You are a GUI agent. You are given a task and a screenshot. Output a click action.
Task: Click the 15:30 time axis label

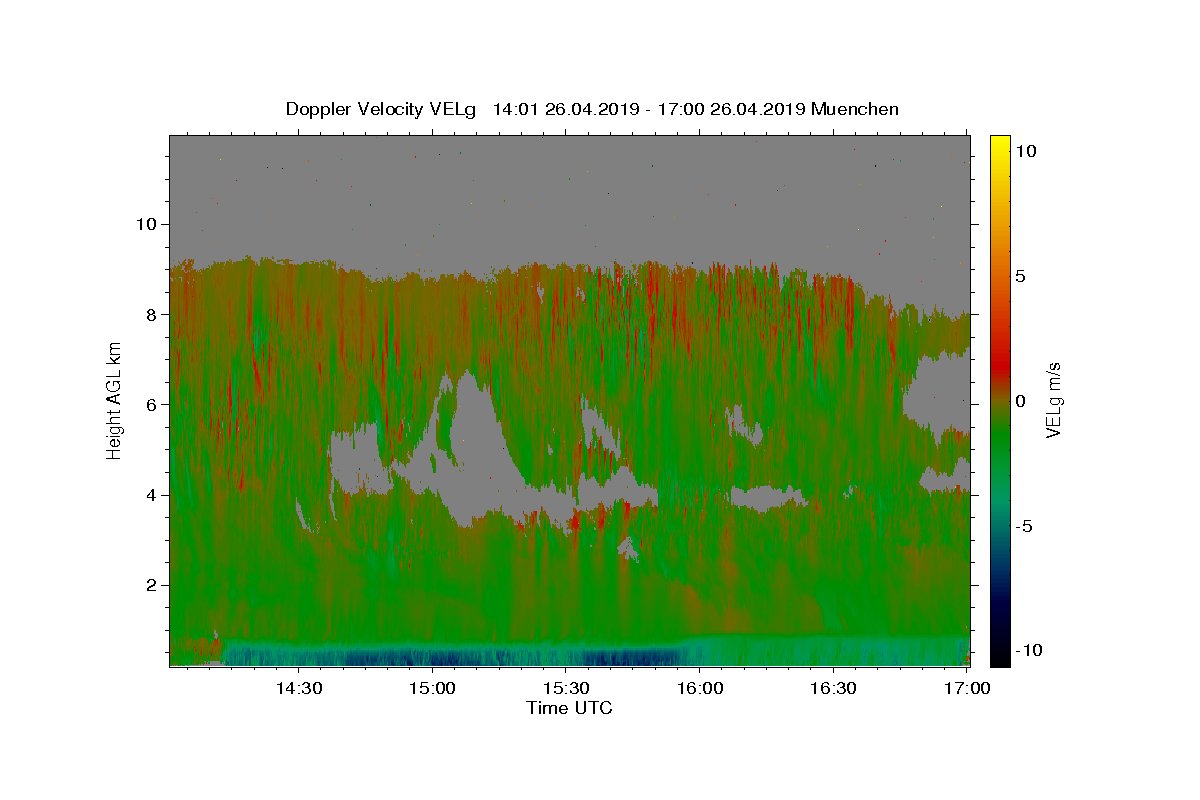[x=566, y=688]
